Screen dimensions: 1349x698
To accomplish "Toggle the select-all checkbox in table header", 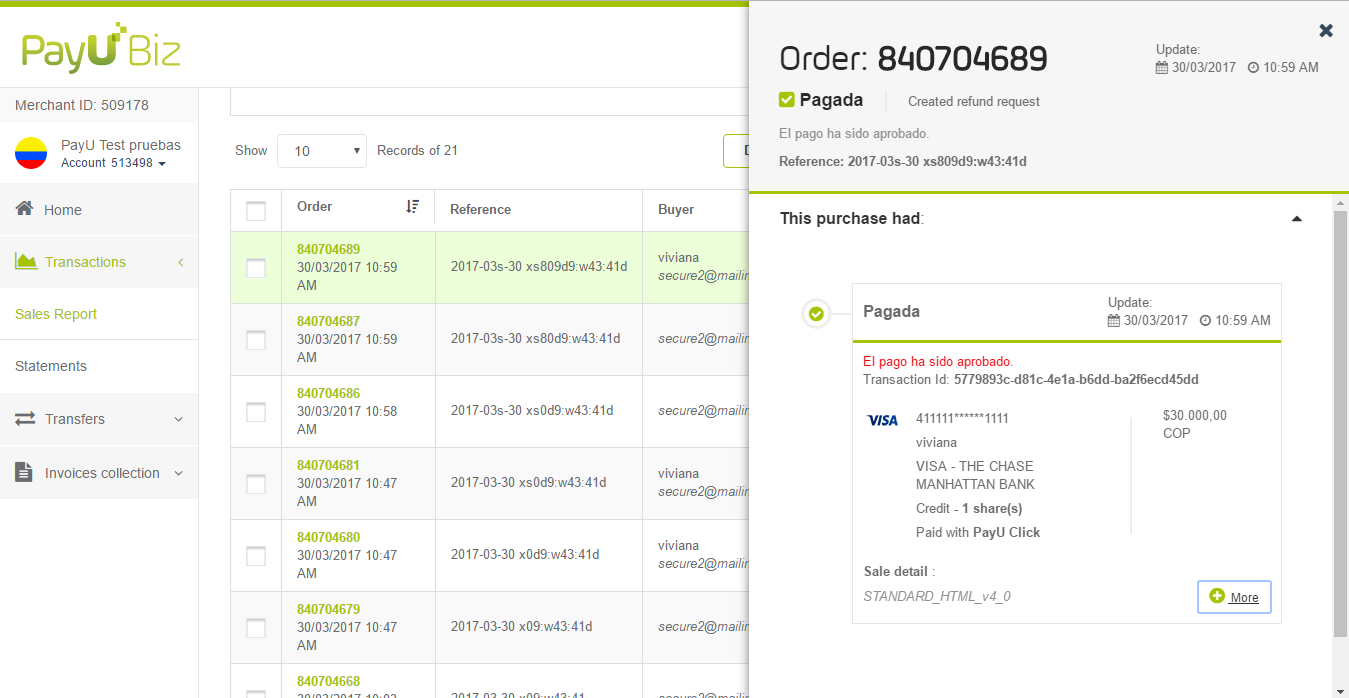I will click(x=256, y=211).
